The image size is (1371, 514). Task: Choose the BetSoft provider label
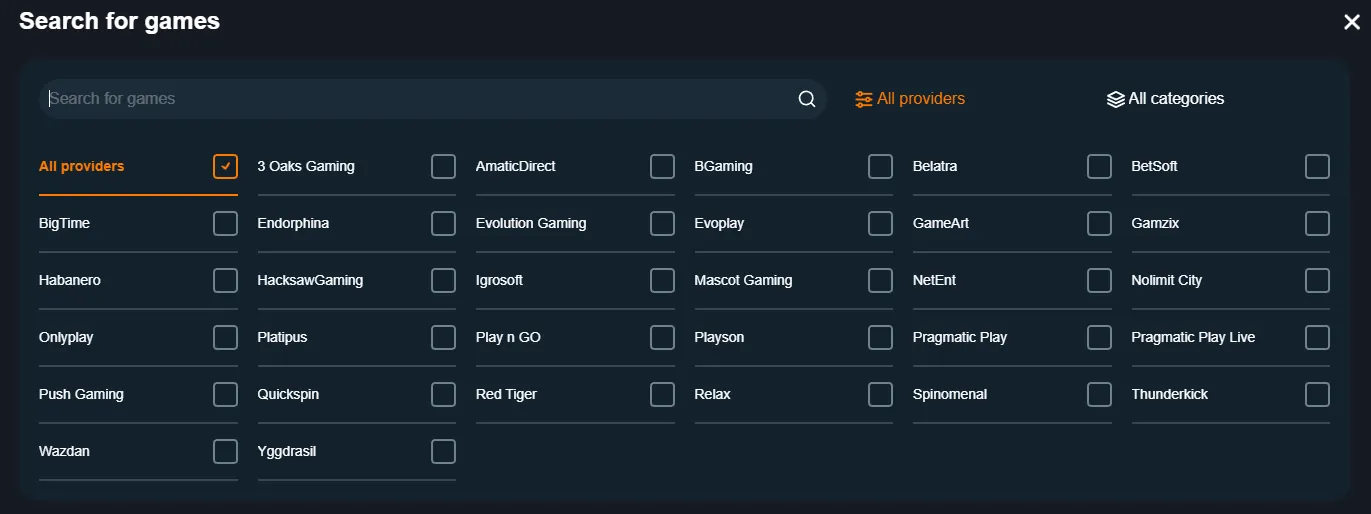pyautogui.click(x=1154, y=166)
